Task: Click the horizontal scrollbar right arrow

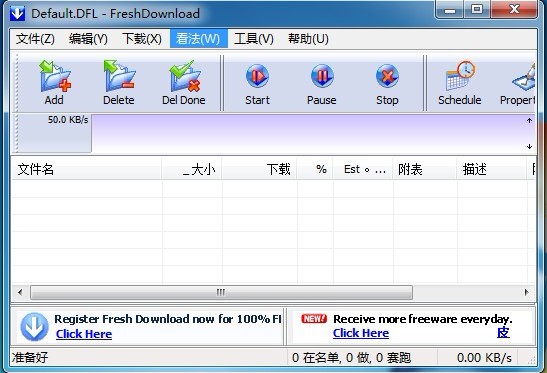Action: pos(527,292)
